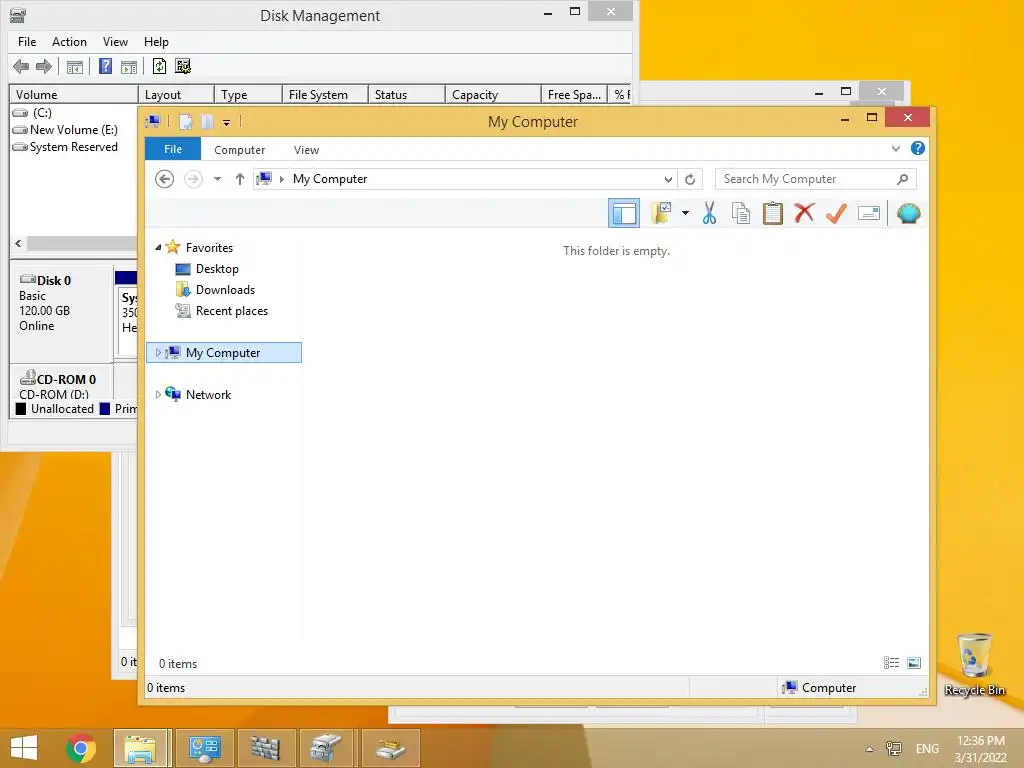Click Cut scissors icon in My Computer toolbar
Image resolution: width=1024 pixels, height=768 pixels.
point(709,213)
